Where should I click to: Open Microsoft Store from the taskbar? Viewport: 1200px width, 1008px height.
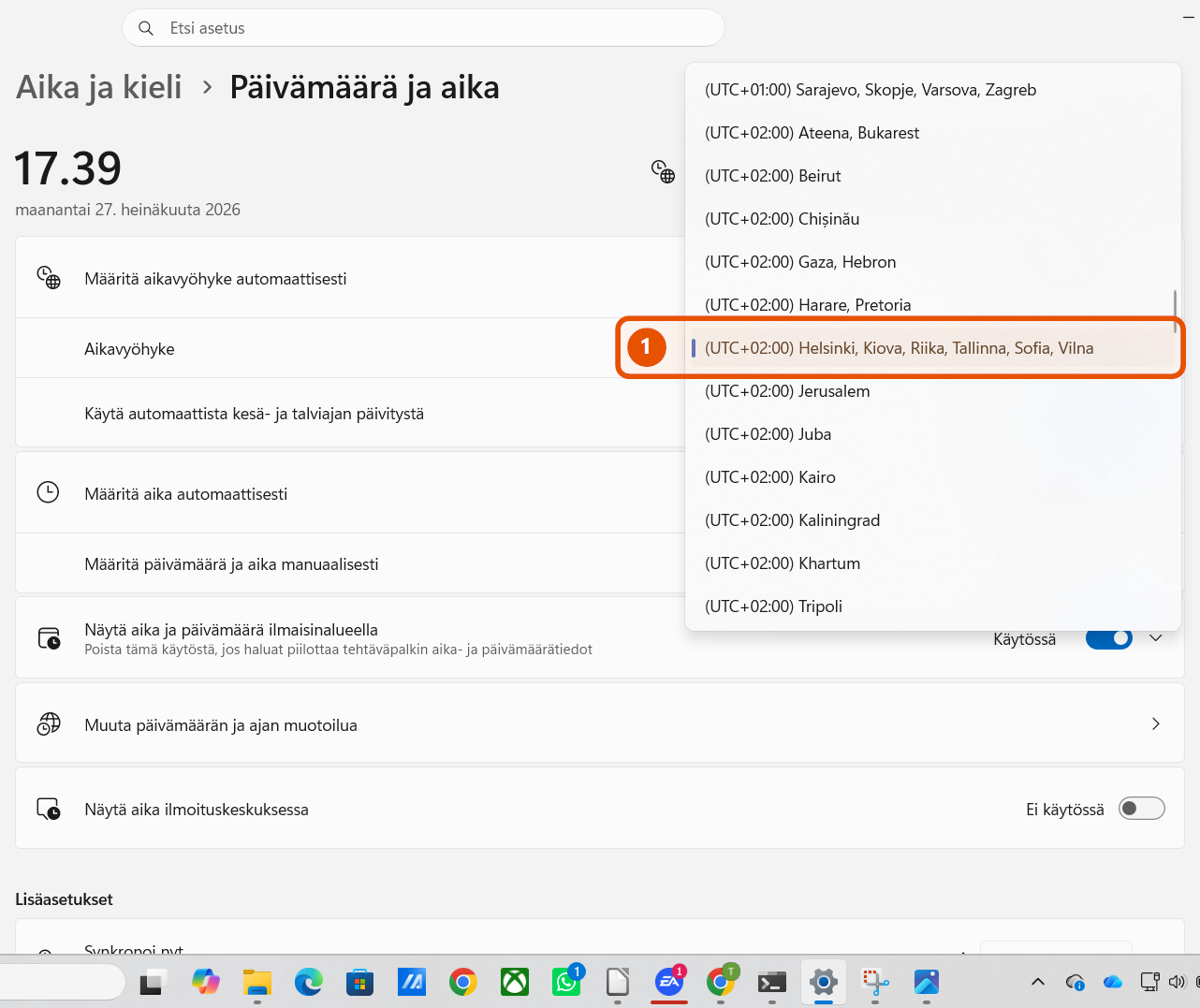[359, 982]
